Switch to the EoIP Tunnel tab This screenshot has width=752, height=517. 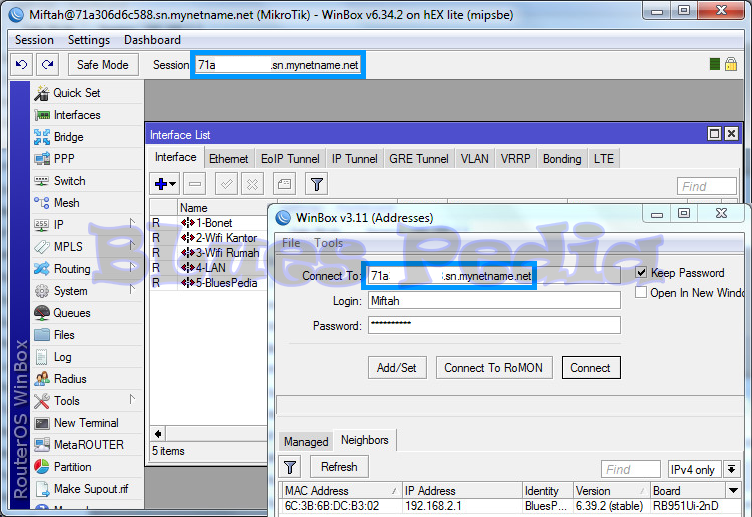pyautogui.click(x=290, y=159)
